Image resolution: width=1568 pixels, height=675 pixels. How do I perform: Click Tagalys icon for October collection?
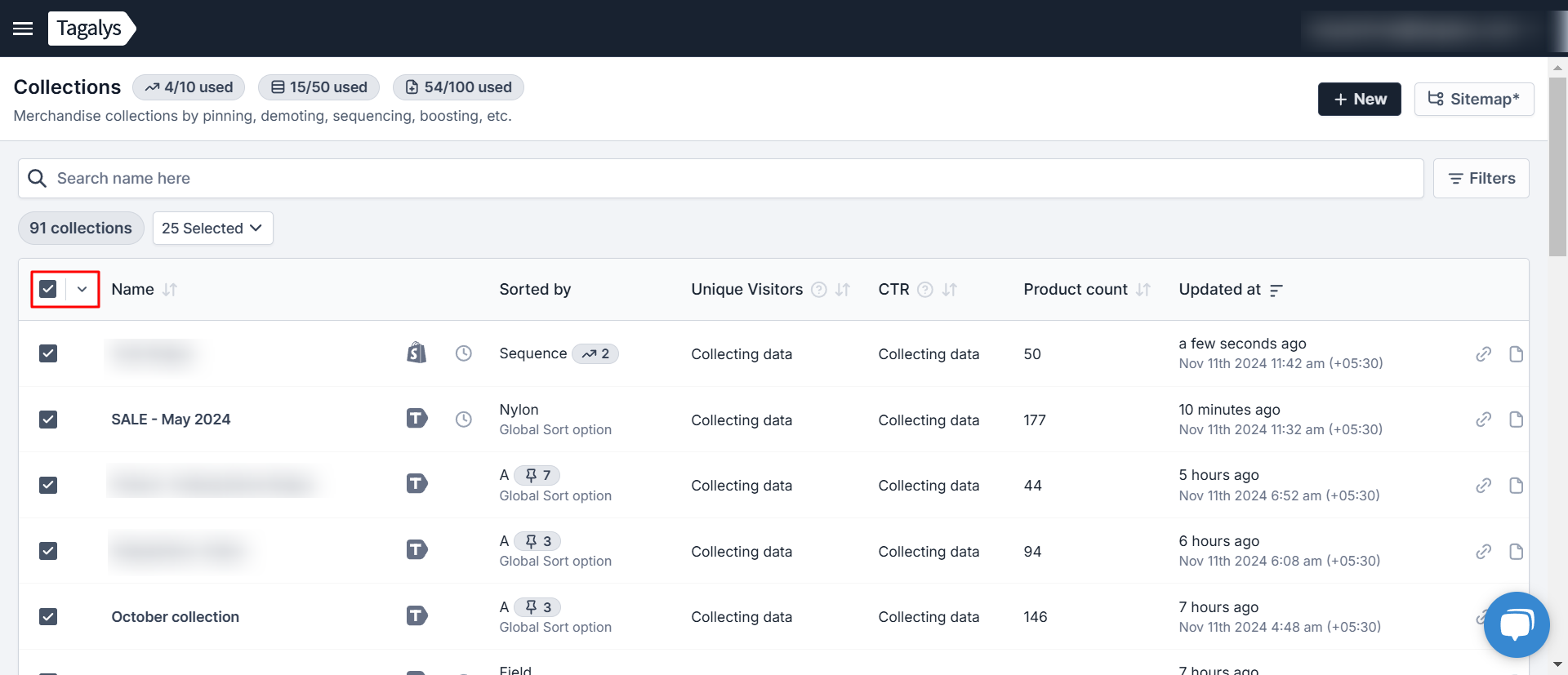pyautogui.click(x=417, y=615)
